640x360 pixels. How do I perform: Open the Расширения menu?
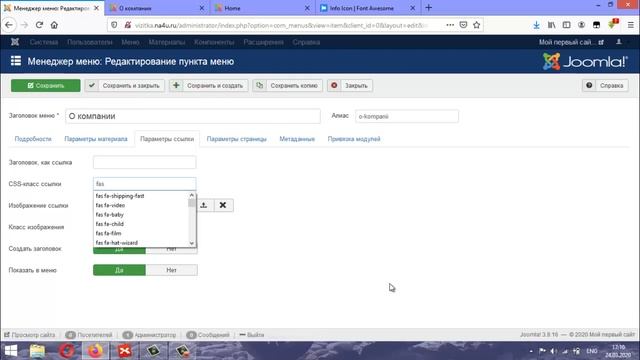click(x=263, y=42)
